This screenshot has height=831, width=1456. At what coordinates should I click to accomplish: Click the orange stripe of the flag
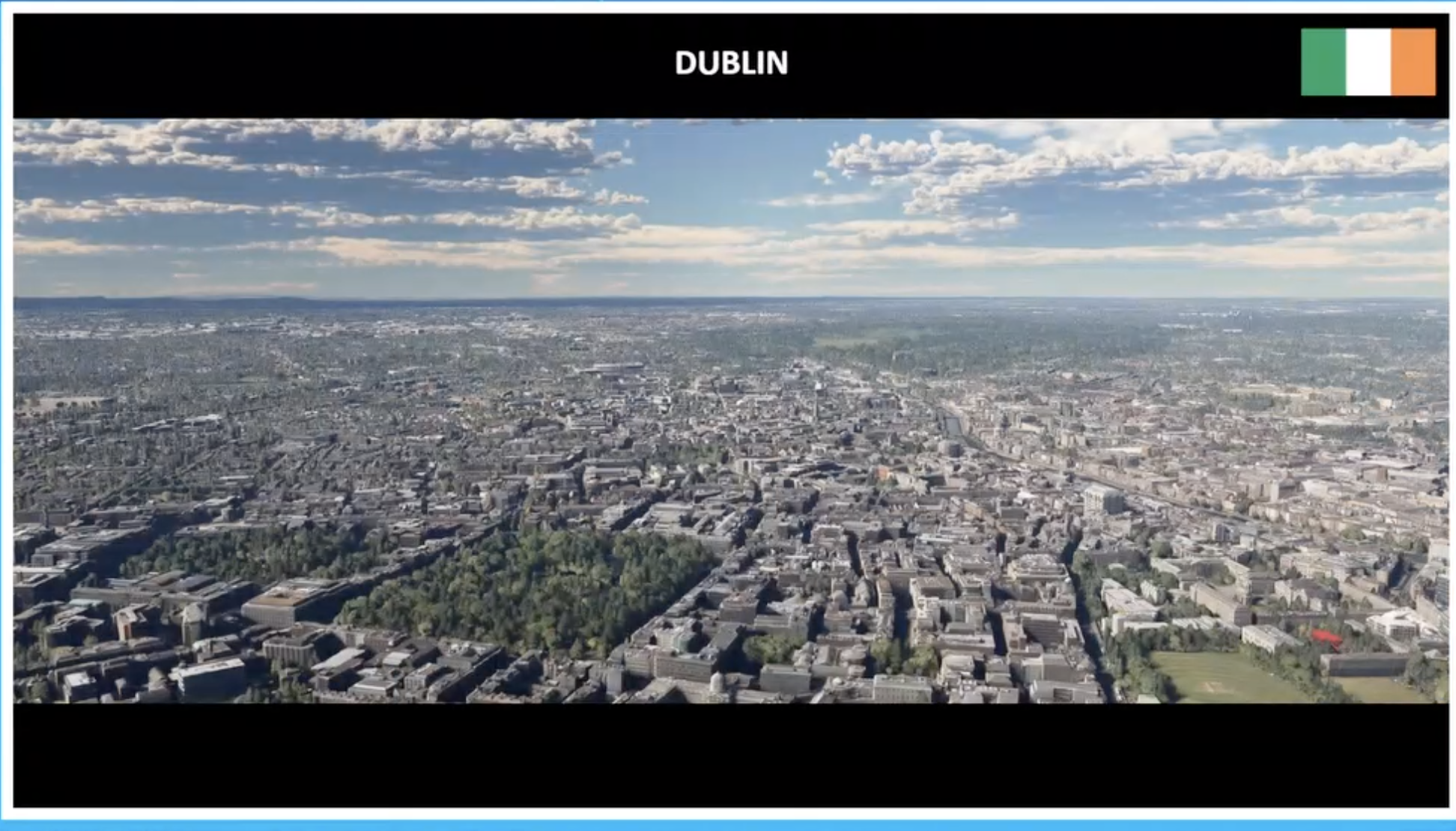coord(1413,62)
